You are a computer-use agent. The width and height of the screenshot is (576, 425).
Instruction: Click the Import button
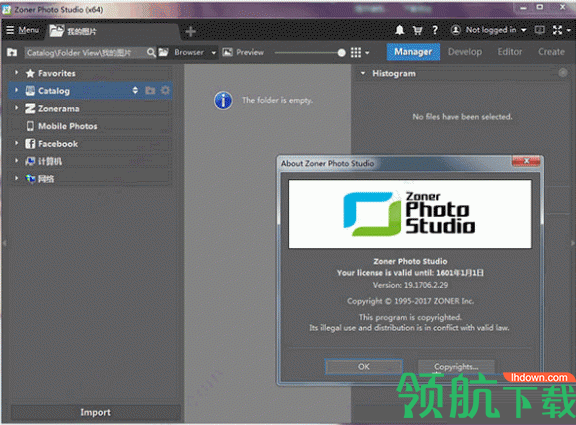pyautogui.click(x=95, y=413)
